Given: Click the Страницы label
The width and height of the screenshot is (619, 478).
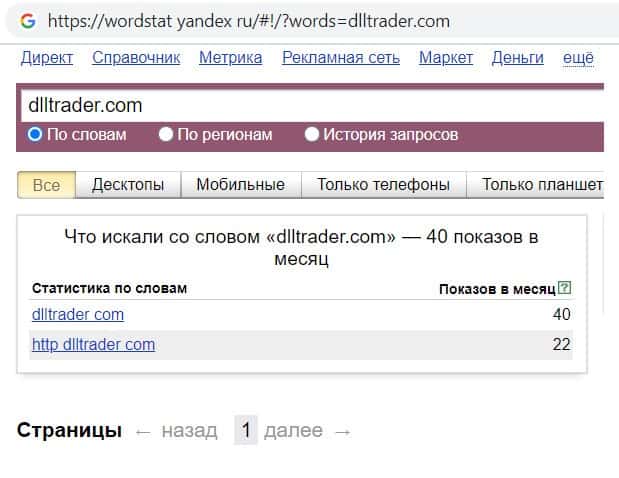Looking at the screenshot, I should (69, 430).
